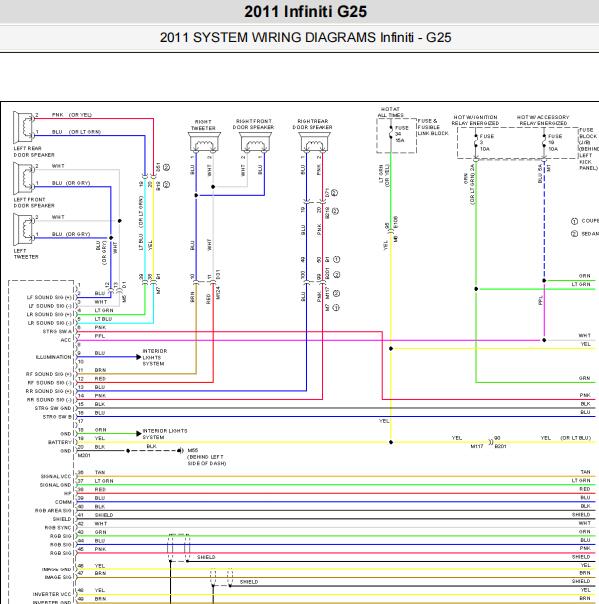599x604 pixels.
Task: Click the "M201" connector label
Action: click(84, 455)
